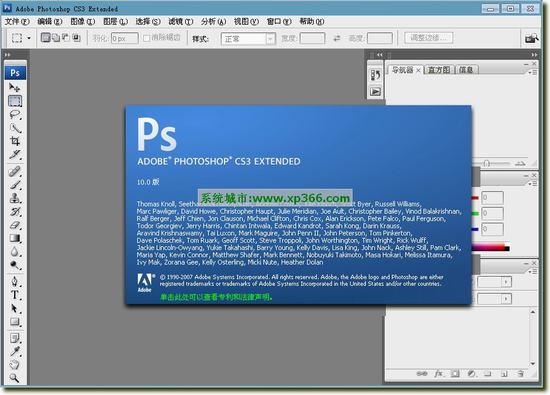The image size is (550, 395).
Task: Select the Rectangular Marquee tool in toolbox
Action: [15, 101]
